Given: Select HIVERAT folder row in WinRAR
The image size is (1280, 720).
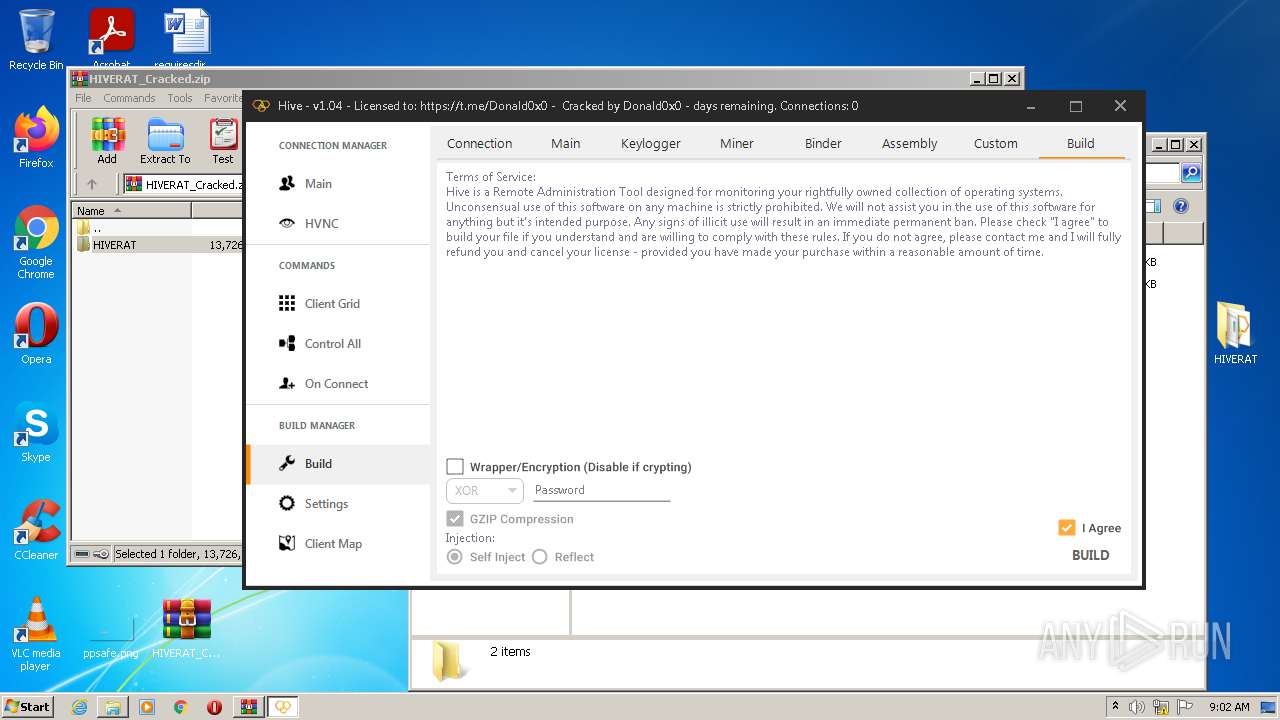Looking at the screenshot, I should 157,245.
